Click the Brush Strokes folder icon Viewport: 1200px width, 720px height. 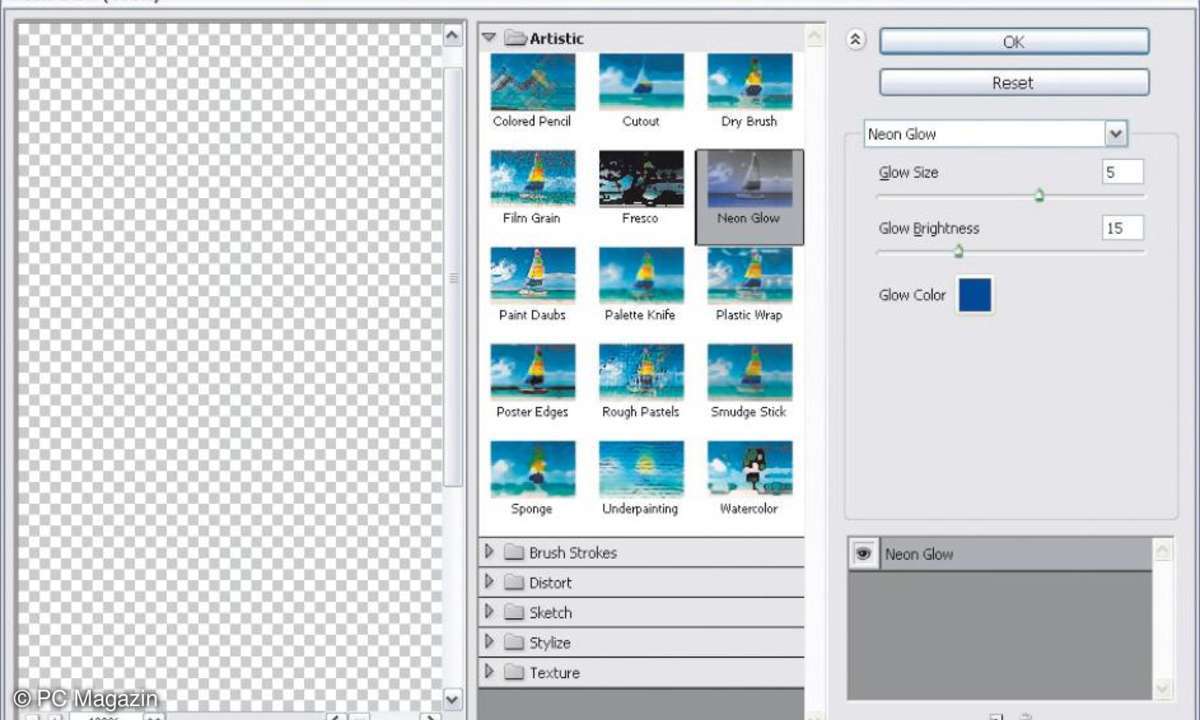[514, 552]
